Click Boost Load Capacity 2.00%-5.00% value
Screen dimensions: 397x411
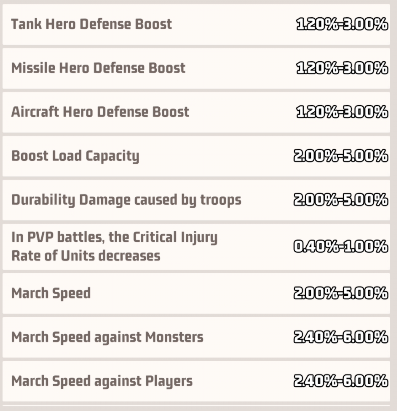[341, 156]
